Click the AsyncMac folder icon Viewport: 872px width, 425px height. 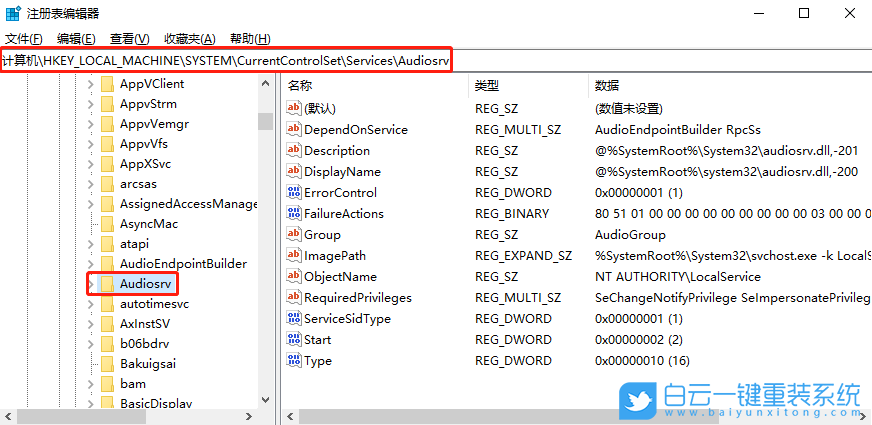107,224
